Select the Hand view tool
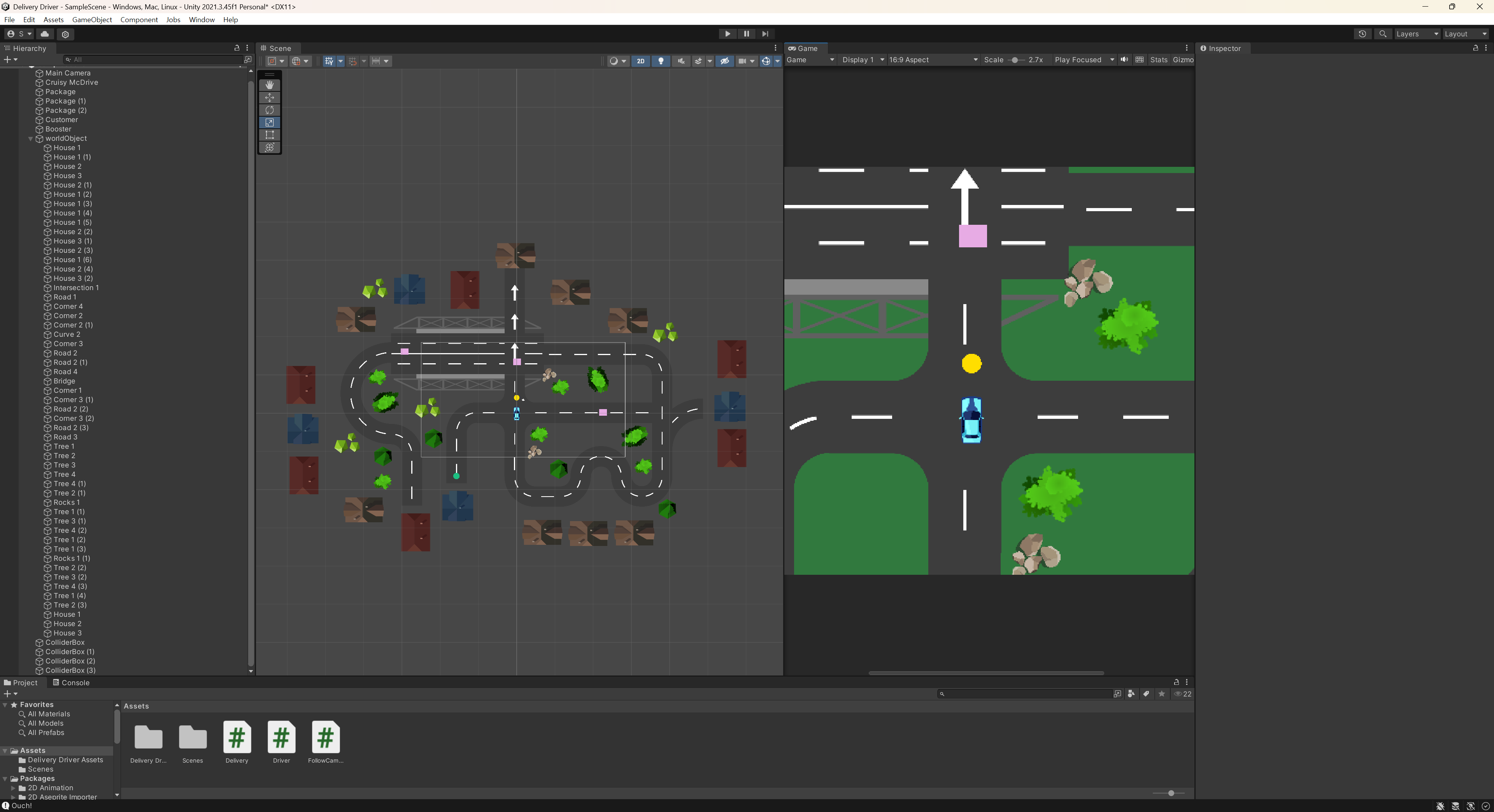The height and width of the screenshot is (812, 1494). pos(269,85)
